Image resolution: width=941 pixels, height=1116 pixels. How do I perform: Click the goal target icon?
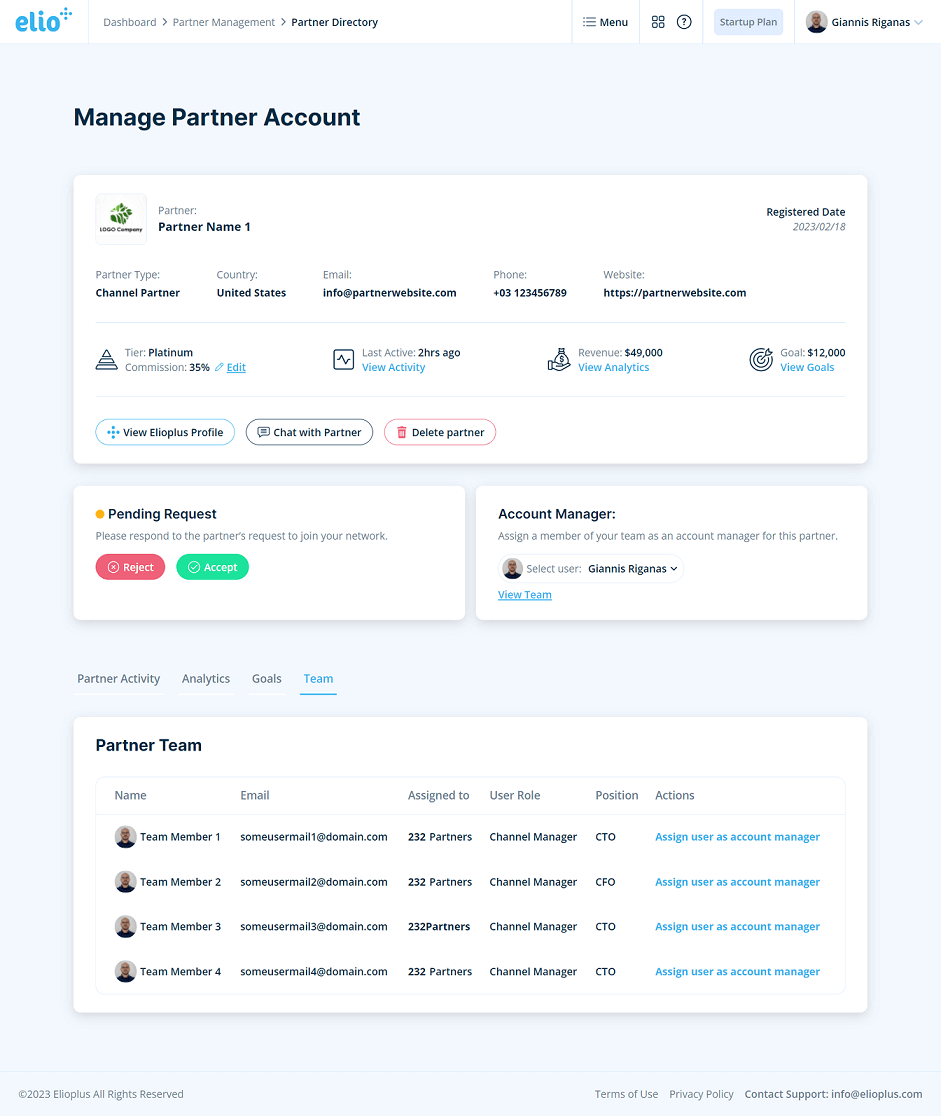(761, 359)
